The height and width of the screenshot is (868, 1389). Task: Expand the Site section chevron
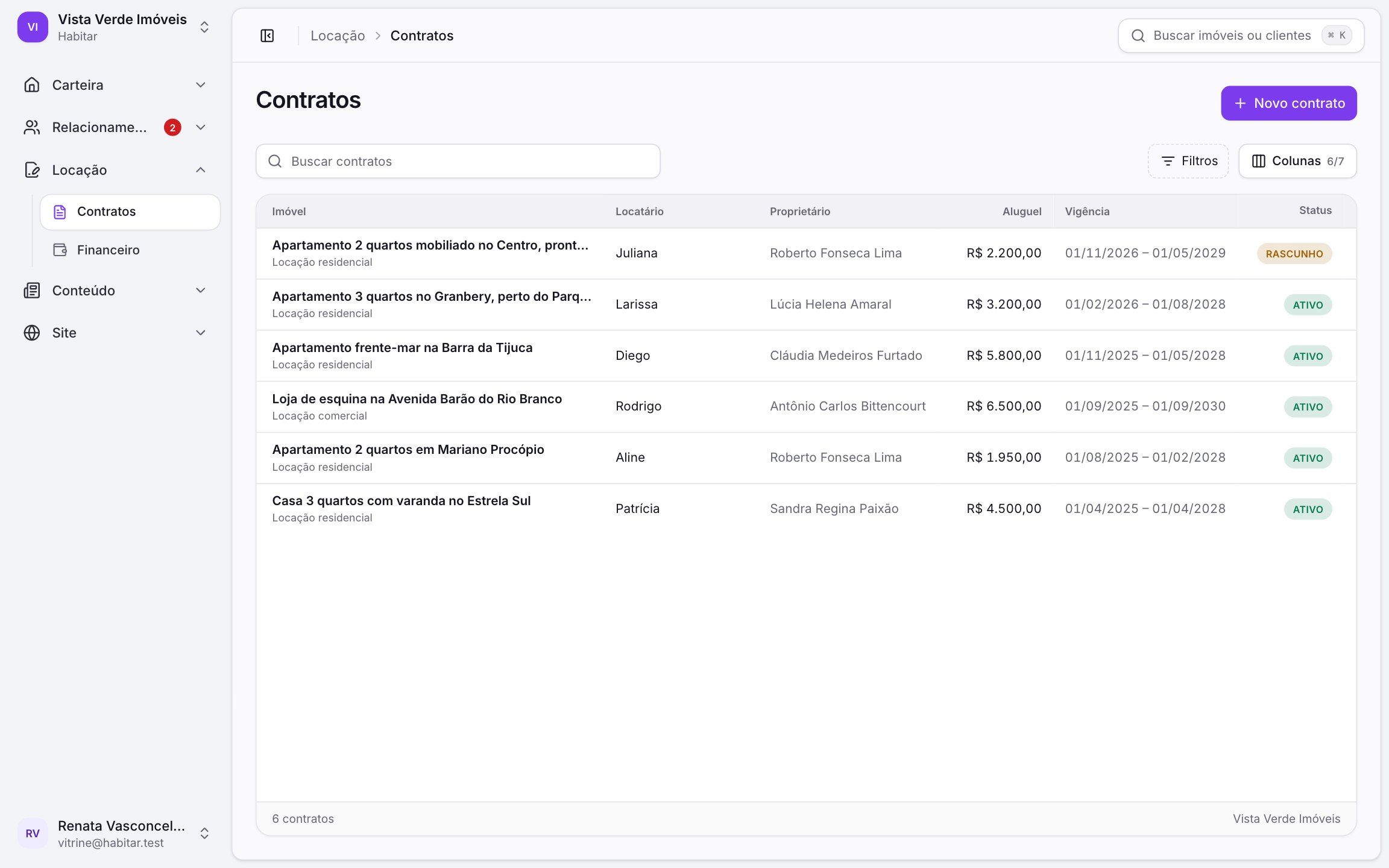coord(201,333)
